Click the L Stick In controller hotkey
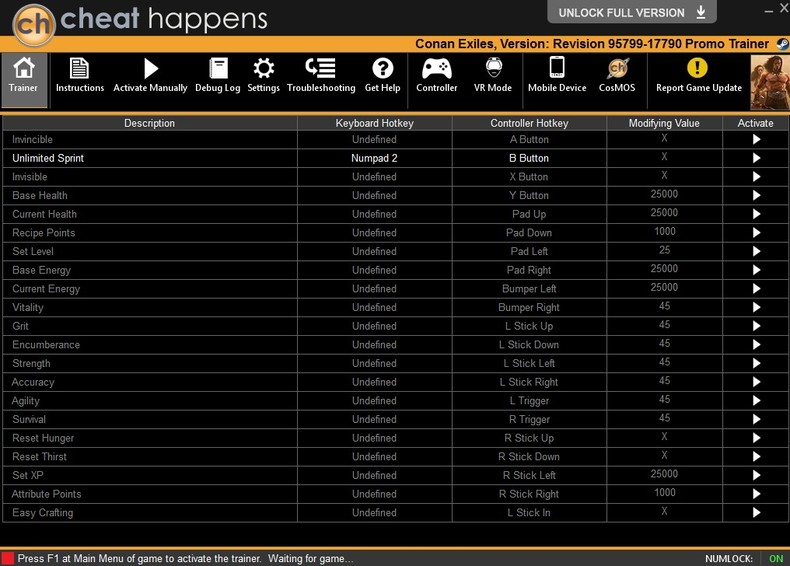Image resolution: width=790 pixels, height=566 pixels. (529, 513)
